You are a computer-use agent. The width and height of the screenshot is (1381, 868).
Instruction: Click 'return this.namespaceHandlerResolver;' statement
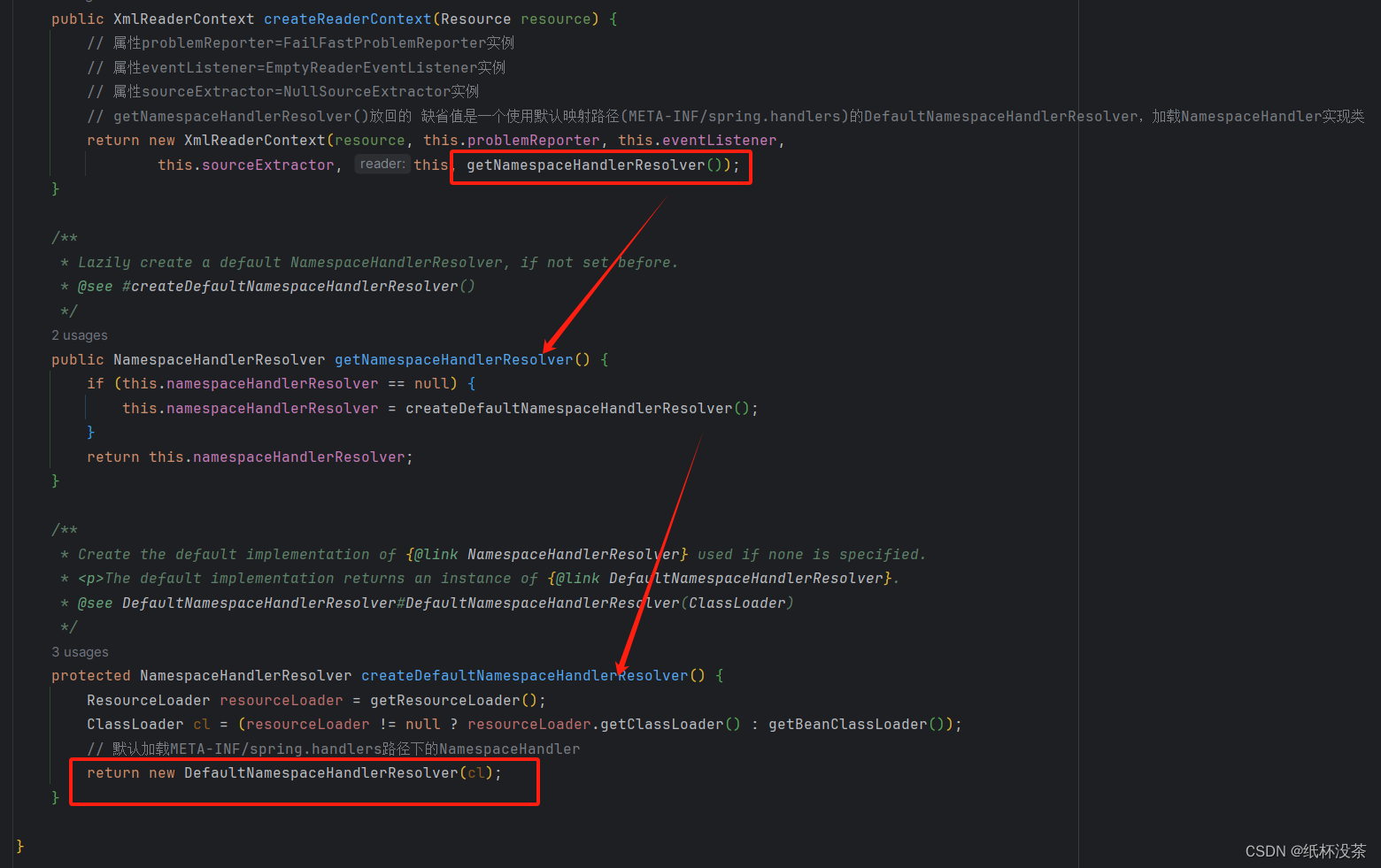250,457
